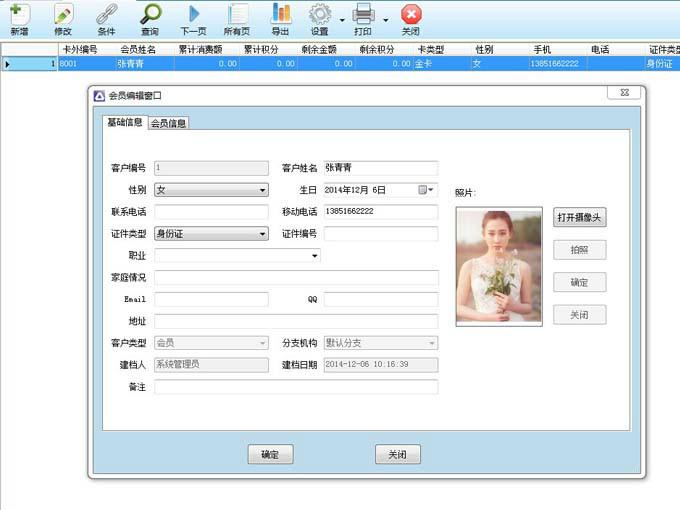
Task: Click the Email input field
Action: click(x=211, y=299)
